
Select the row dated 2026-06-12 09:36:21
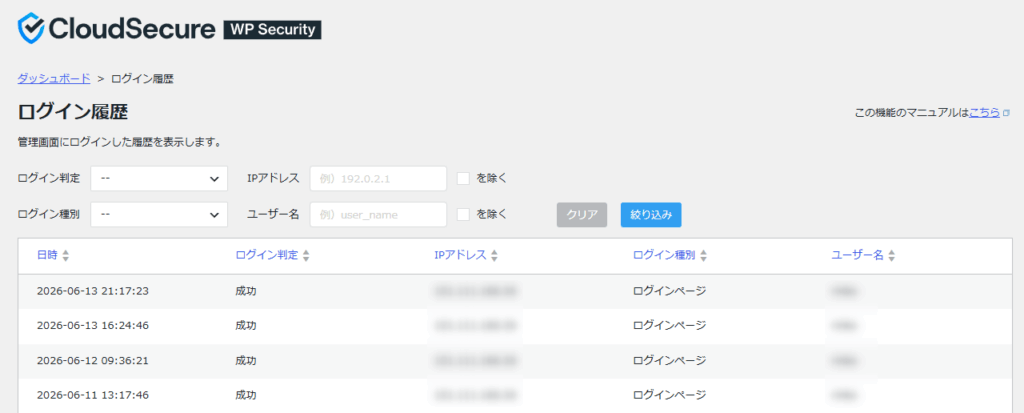tap(515, 360)
